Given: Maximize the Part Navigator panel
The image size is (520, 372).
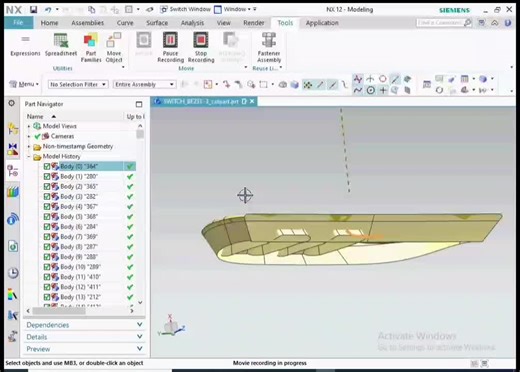Looking at the screenshot, I should click(139, 104).
